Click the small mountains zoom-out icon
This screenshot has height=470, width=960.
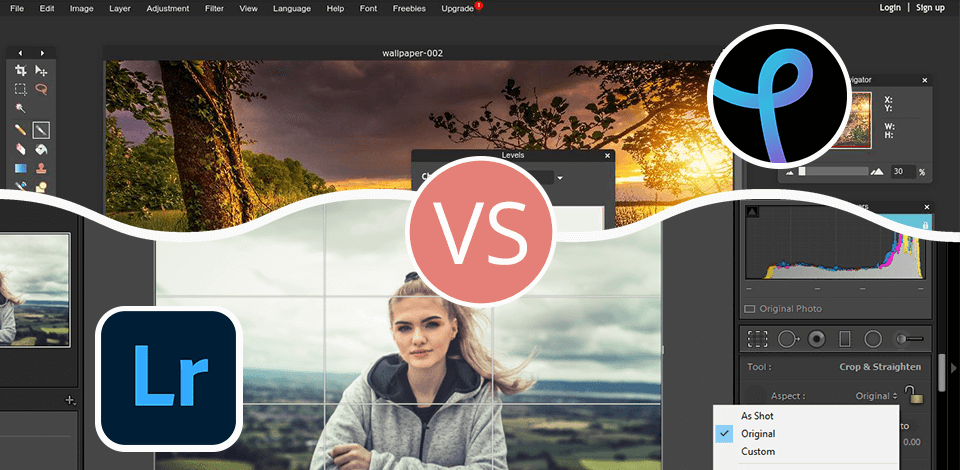pos(790,173)
